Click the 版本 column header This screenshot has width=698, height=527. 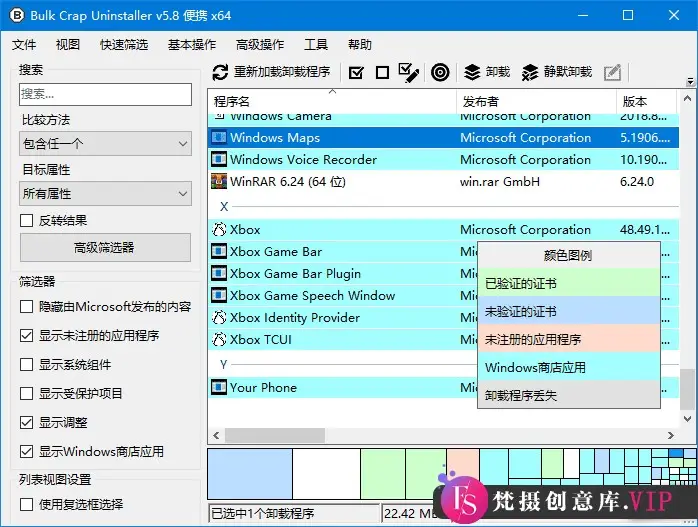point(646,101)
